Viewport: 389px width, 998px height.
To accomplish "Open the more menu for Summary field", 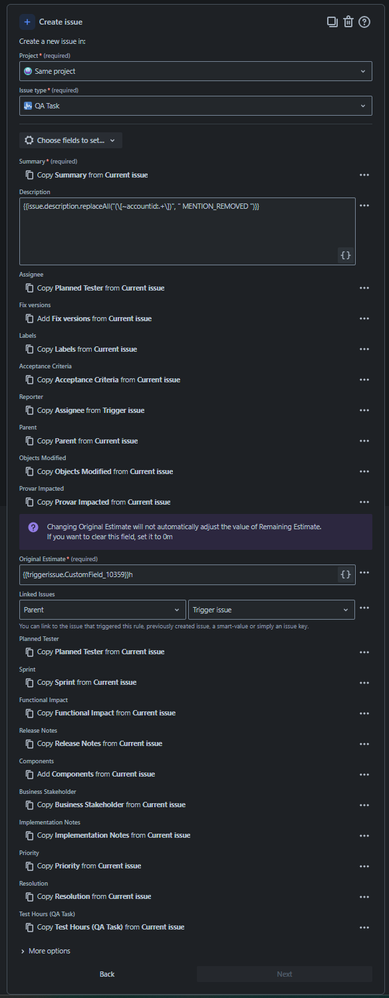I will coord(364,174).
